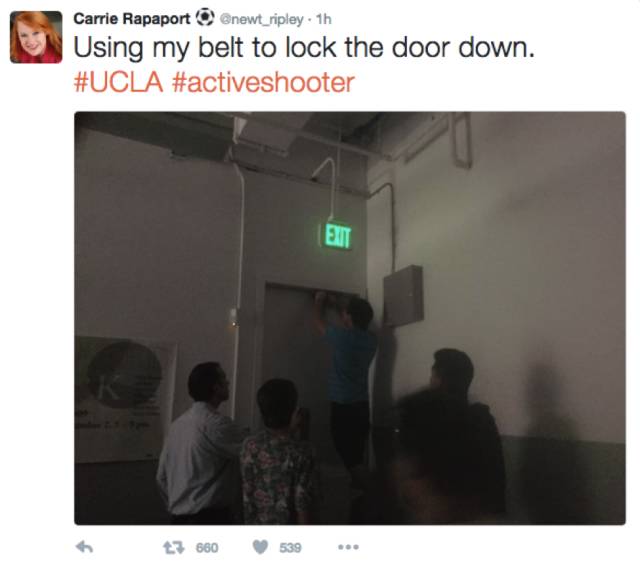
Task: Click the 539 likes count
Action: coord(290,548)
